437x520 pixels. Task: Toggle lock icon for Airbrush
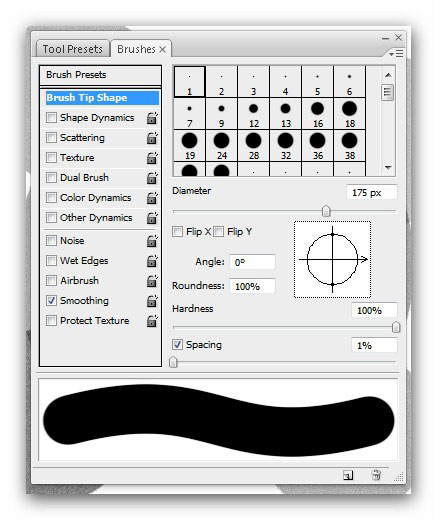152,281
